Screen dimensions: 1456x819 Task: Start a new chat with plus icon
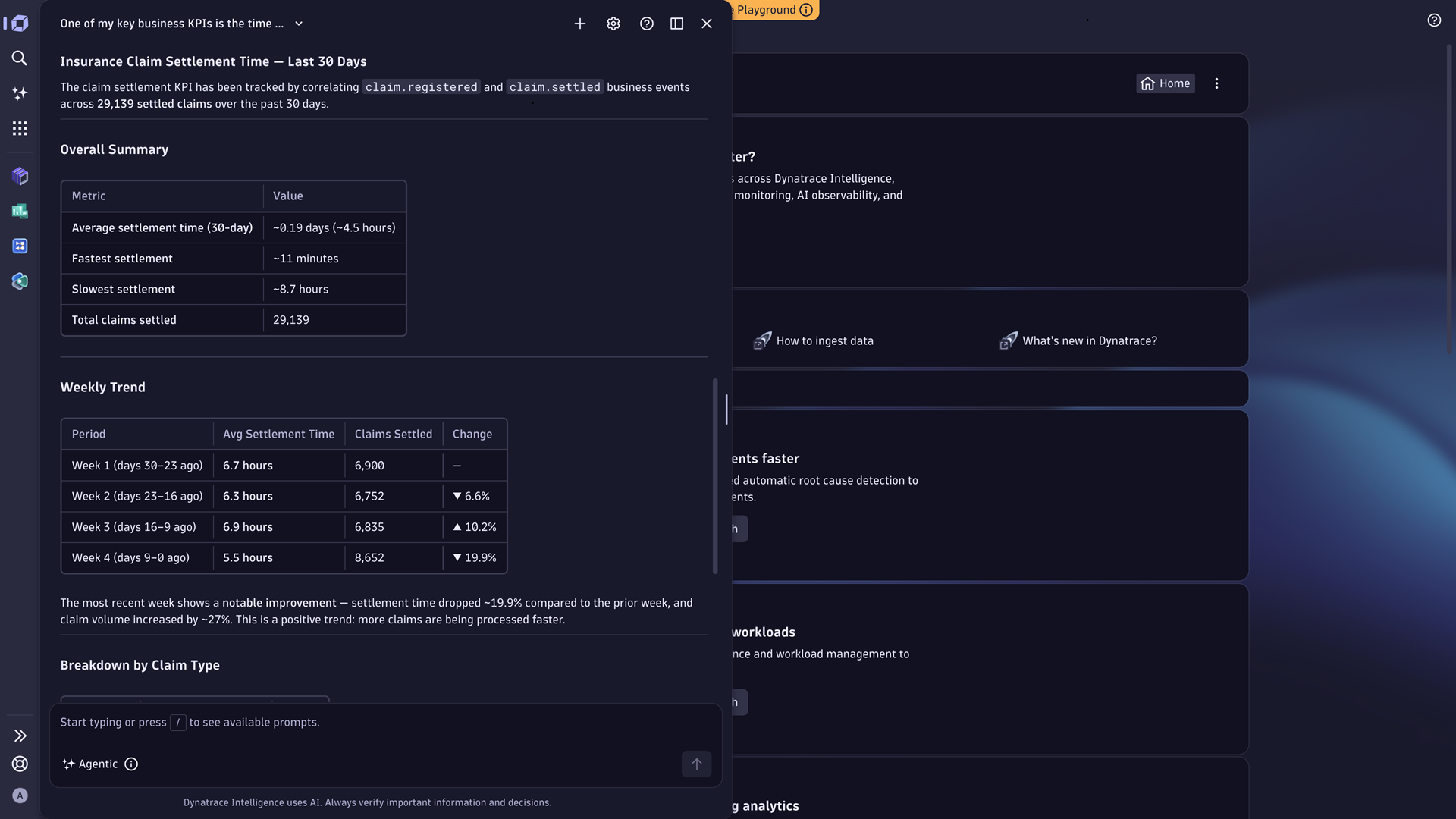[580, 24]
